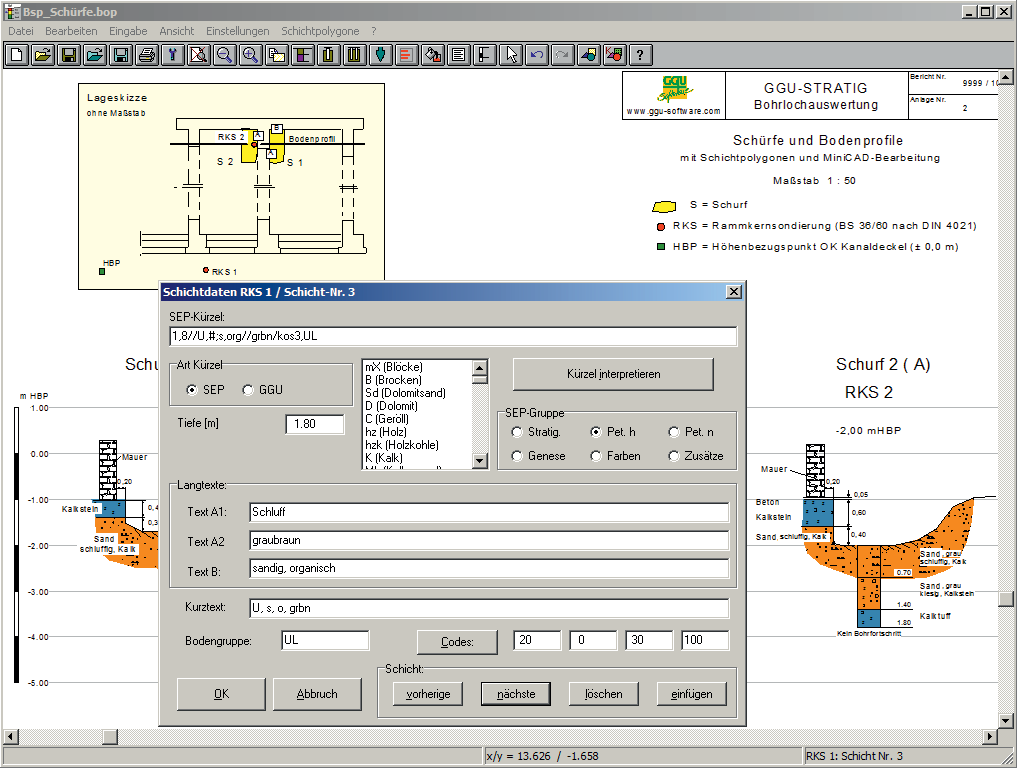Click the Text A1 field containing Schluff
1017x768 pixels.
tap(489, 512)
